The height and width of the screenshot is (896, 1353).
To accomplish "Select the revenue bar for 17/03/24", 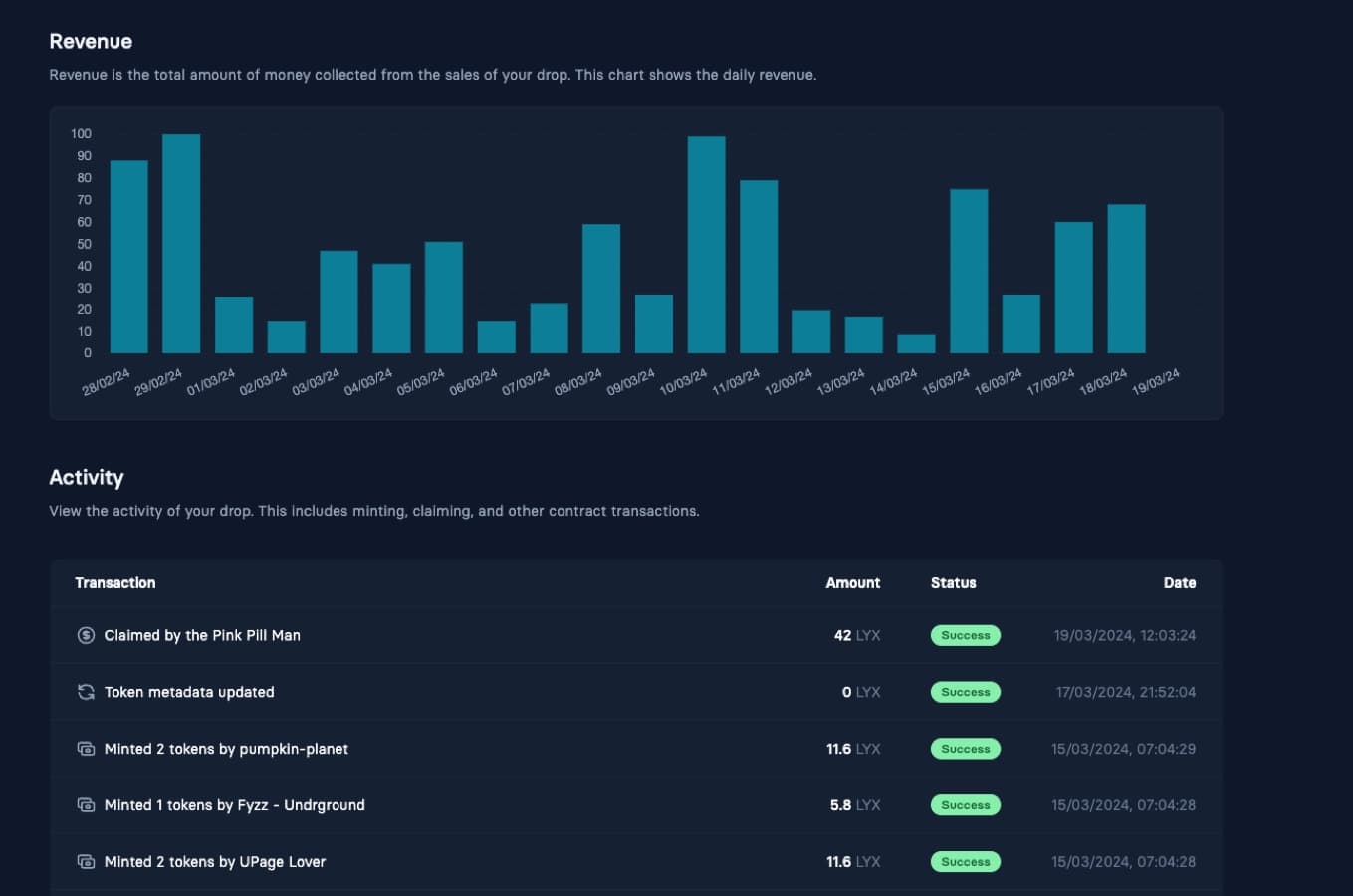I will pyautogui.click(x=1074, y=288).
